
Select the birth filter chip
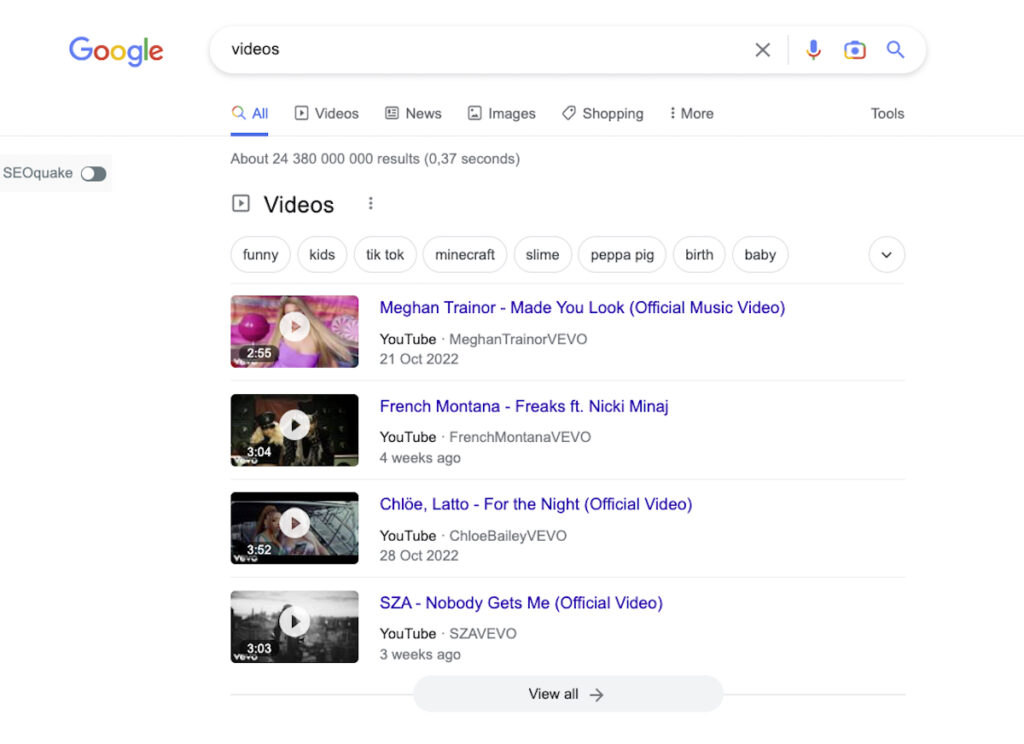pyautogui.click(x=699, y=255)
